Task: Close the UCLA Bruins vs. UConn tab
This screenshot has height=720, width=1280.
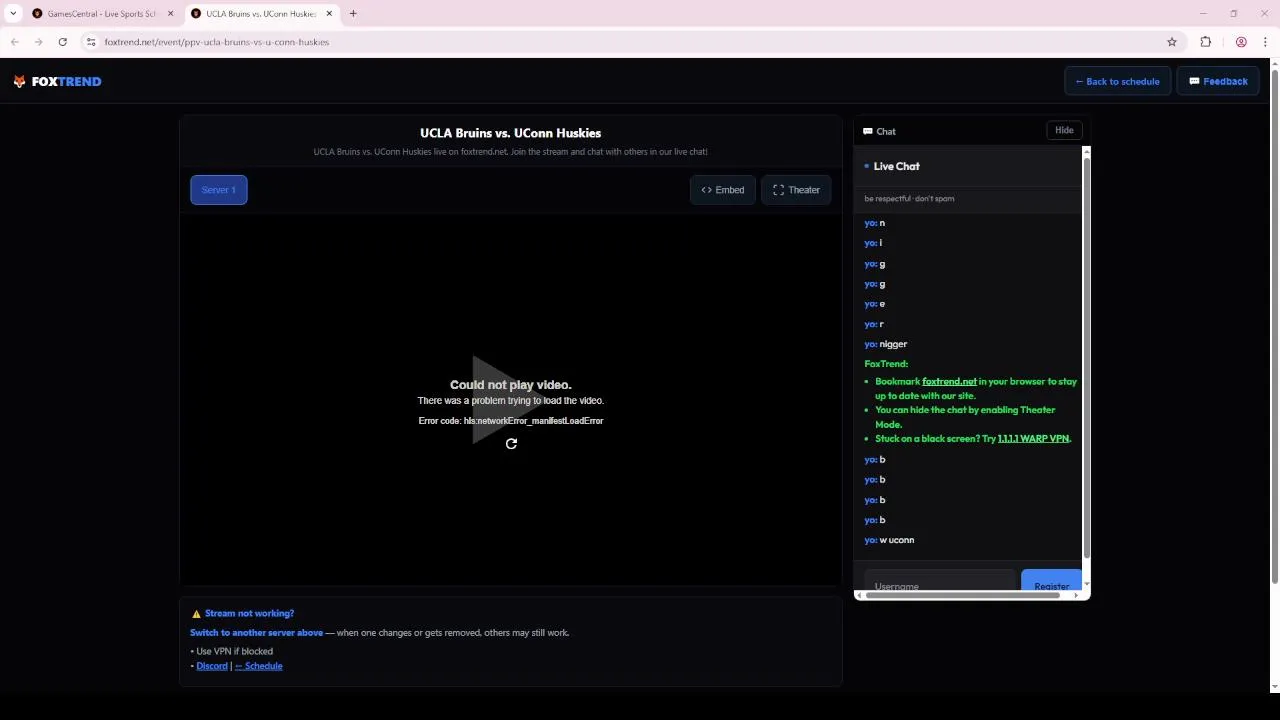Action: point(329,14)
